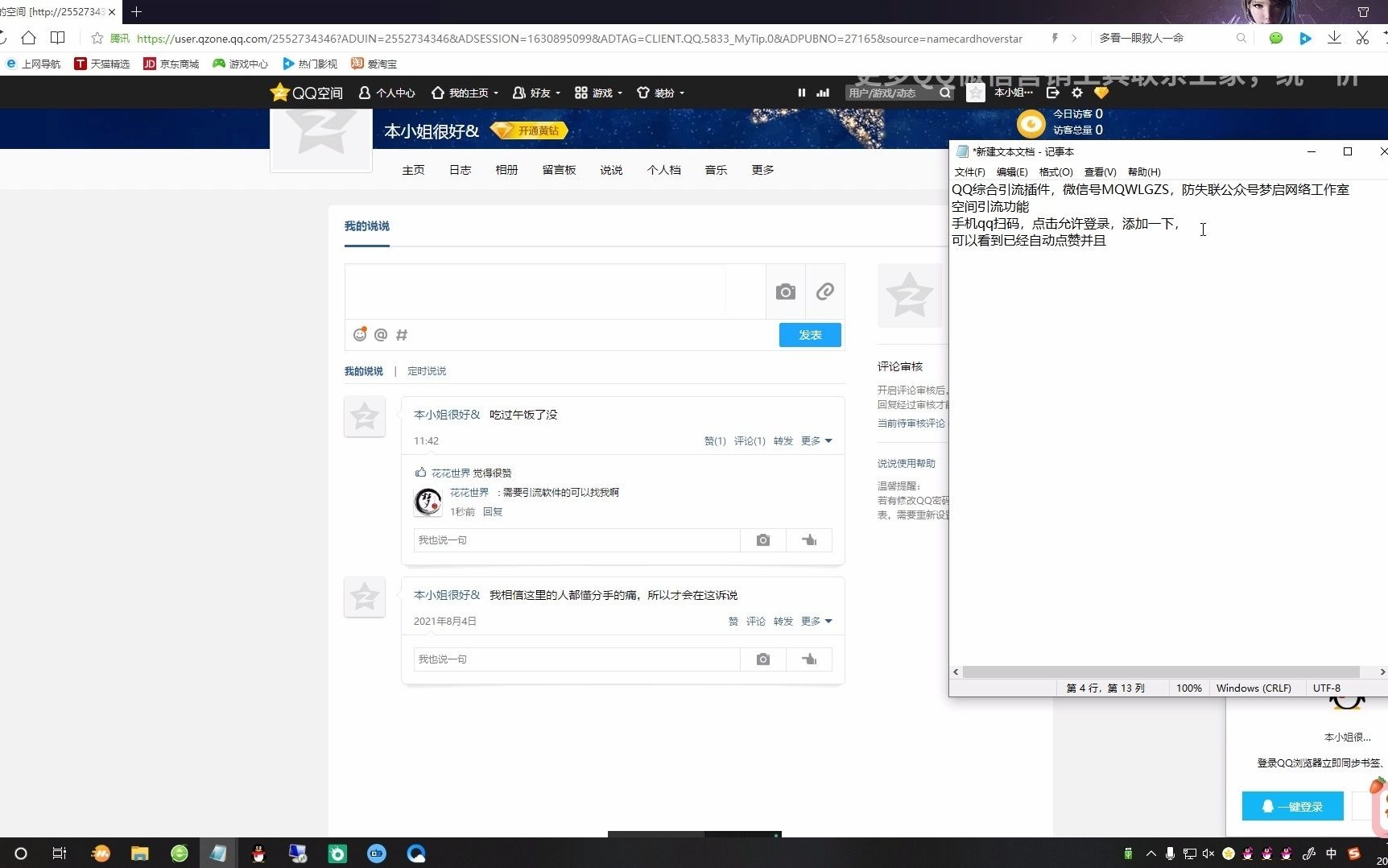
Task: Click camera icon under 吃过午饭了没 post
Action: 762,540
